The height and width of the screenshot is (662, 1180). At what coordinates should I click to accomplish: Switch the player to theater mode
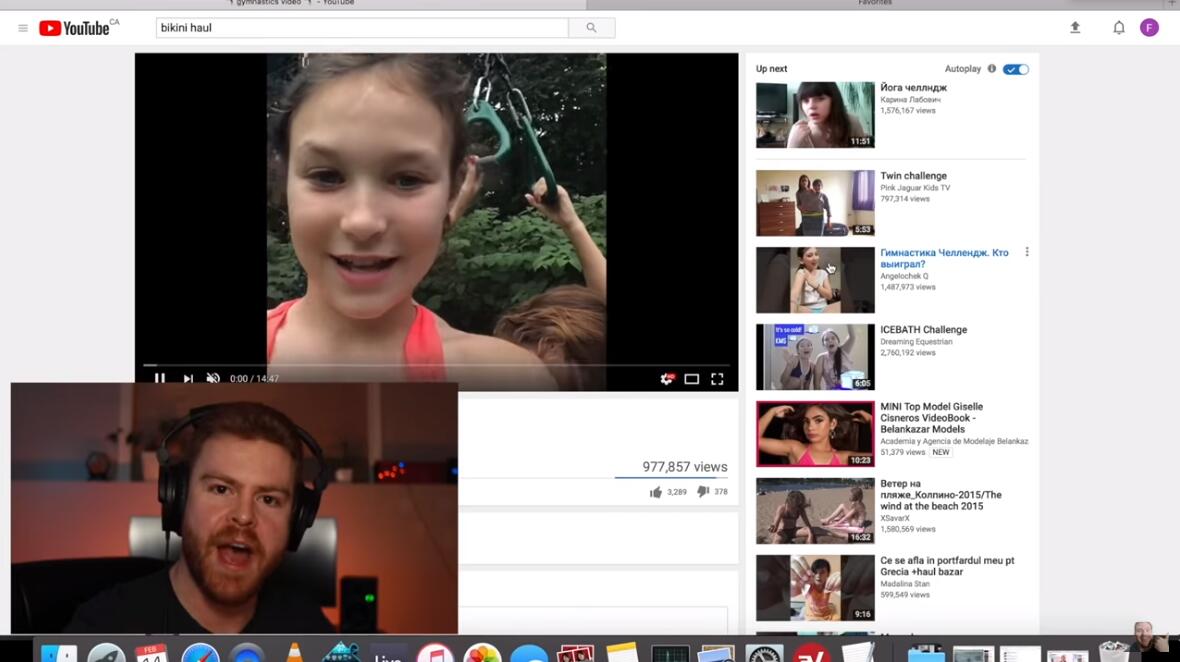[691, 379]
